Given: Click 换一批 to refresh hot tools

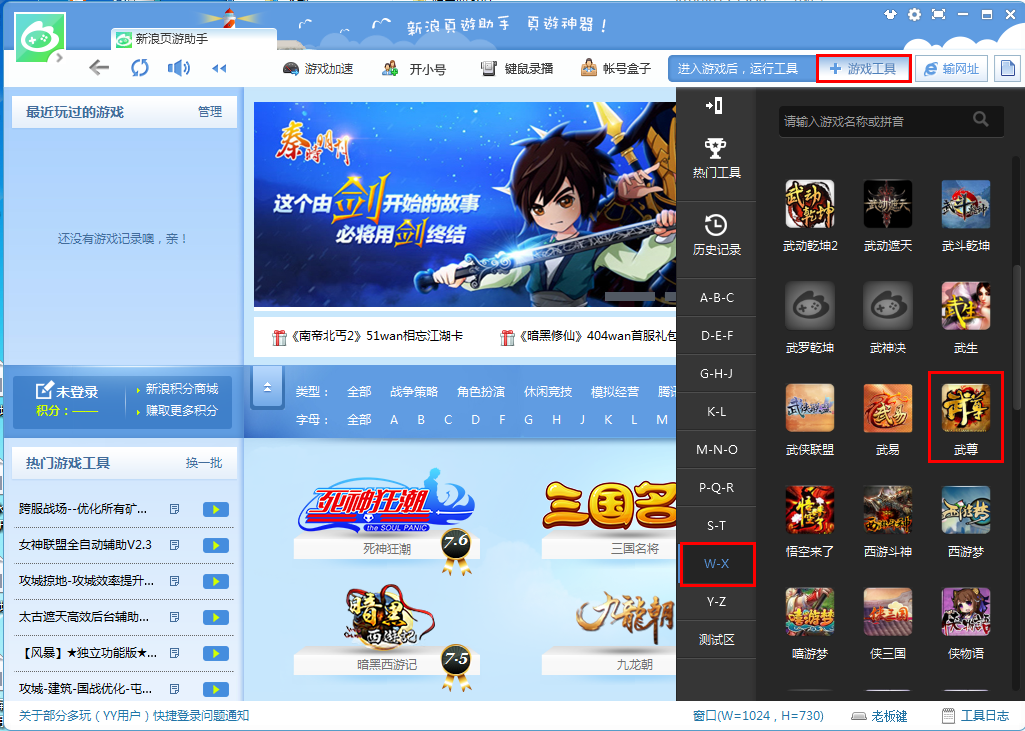Looking at the screenshot, I should [204, 463].
